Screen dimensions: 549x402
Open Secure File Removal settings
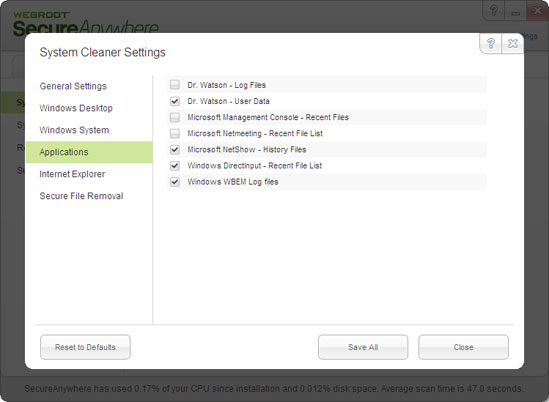[x=81, y=196]
